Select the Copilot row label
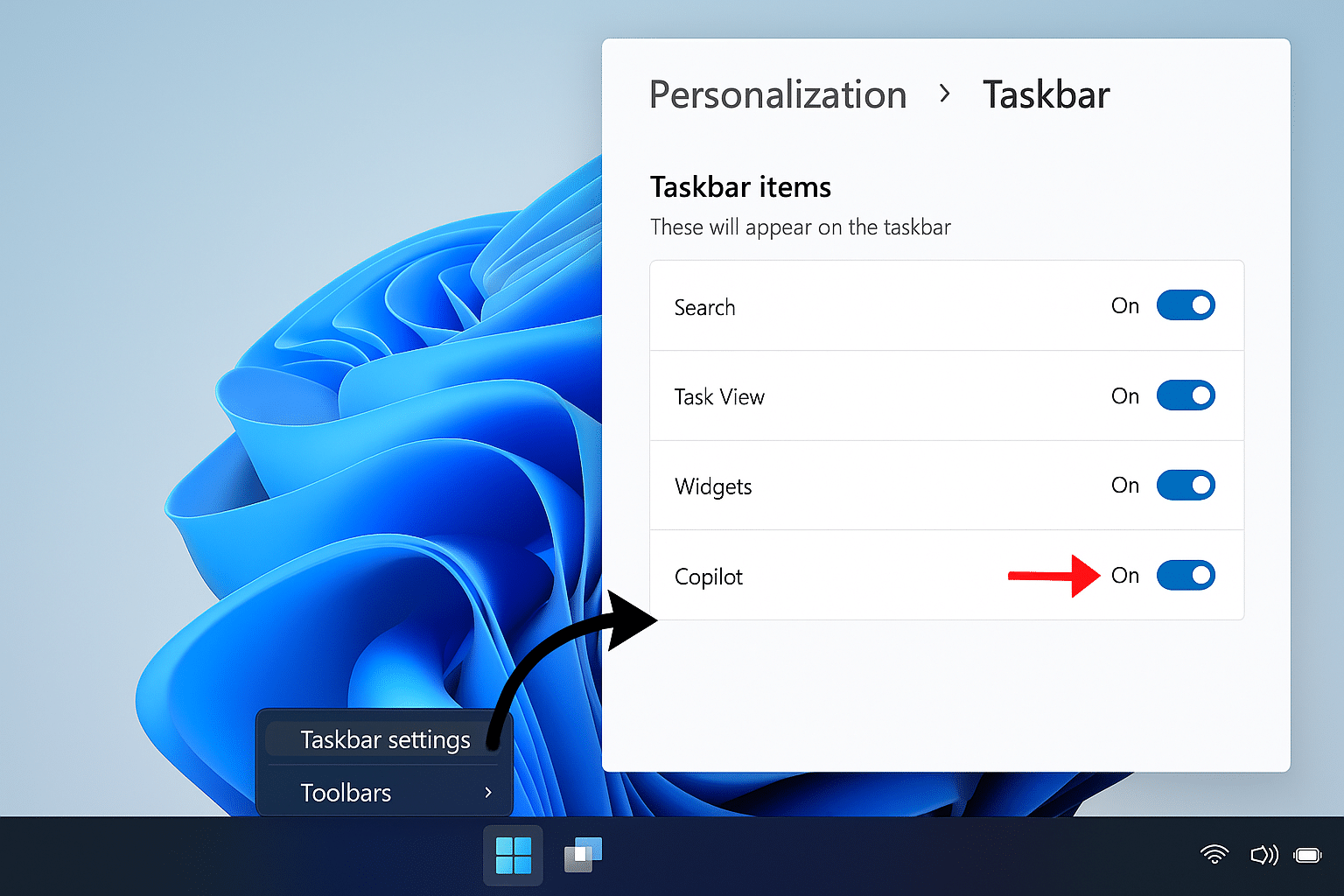1344x896 pixels. 709,577
